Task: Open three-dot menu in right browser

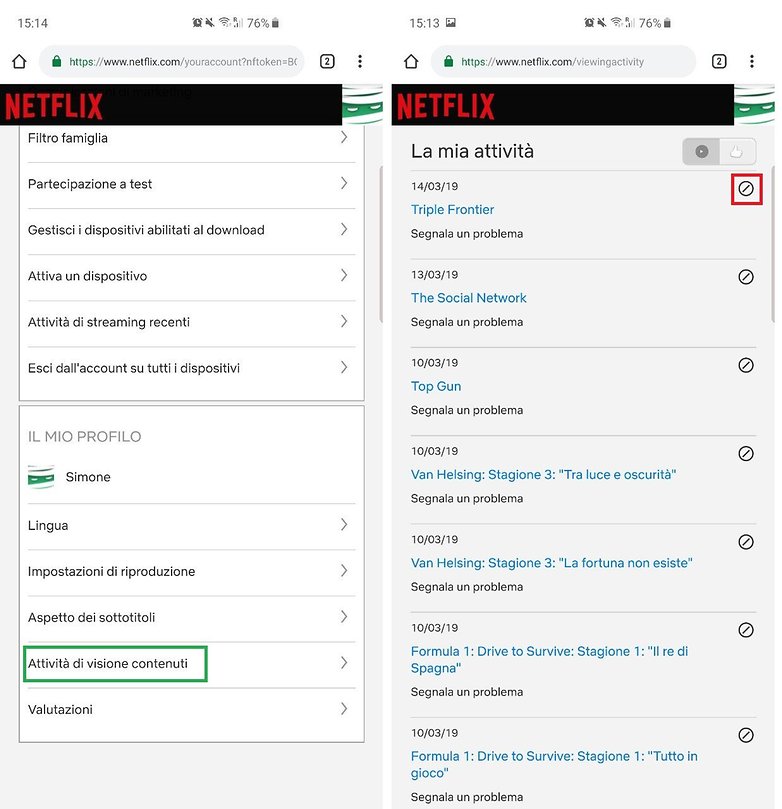Action: tap(752, 61)
